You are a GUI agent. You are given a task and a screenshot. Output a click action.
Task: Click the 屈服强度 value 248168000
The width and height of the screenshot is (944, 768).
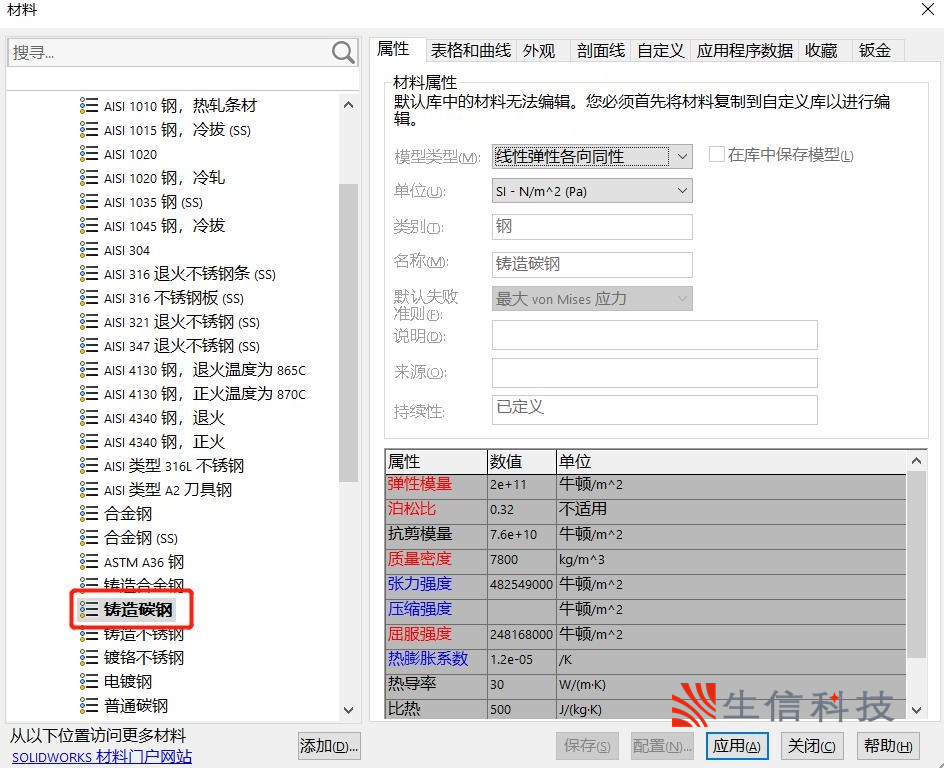click(521, 634)
